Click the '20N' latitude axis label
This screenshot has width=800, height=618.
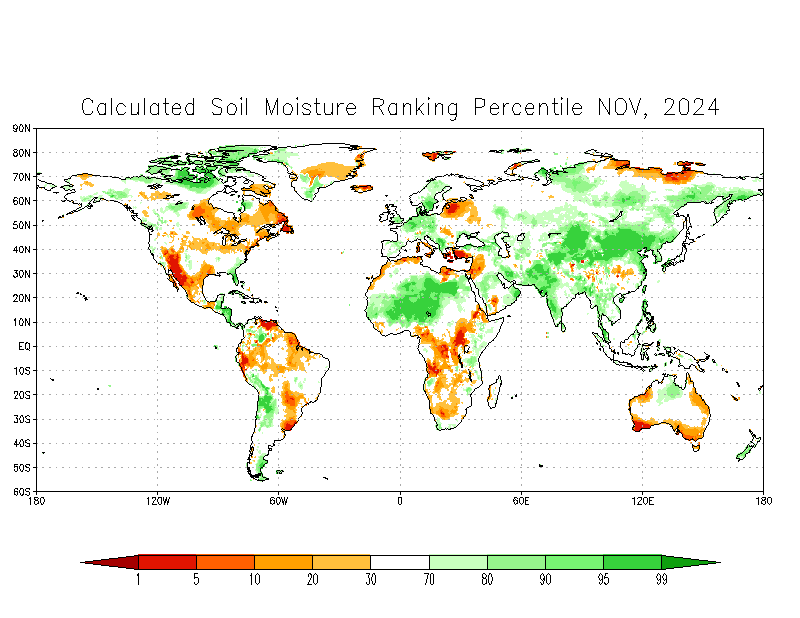coord(22,298)
